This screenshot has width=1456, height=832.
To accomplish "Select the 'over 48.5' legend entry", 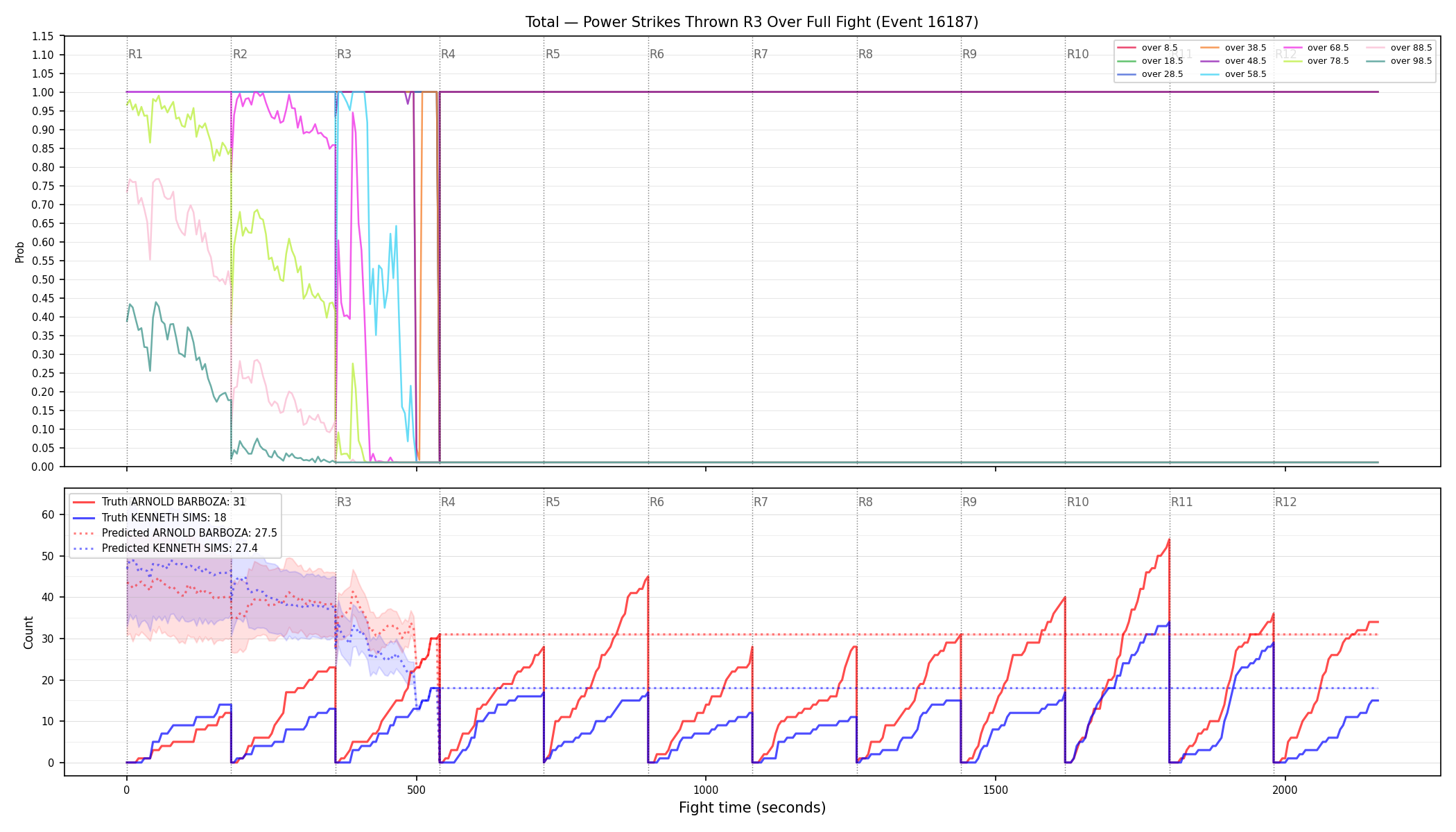I will [1234, 61].
